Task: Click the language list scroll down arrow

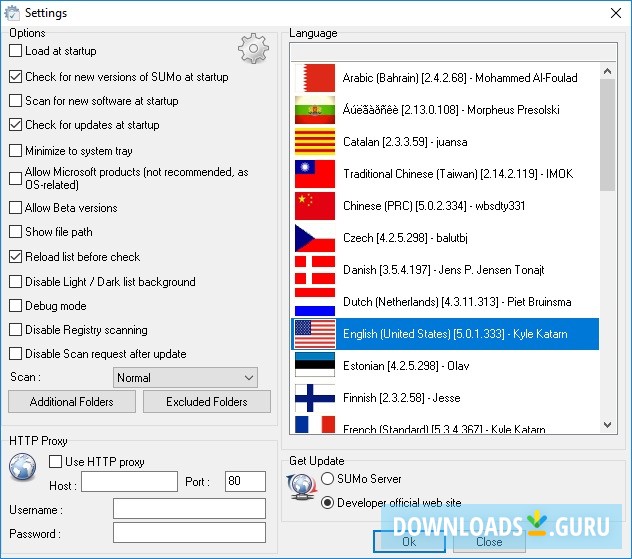Action: (607, 425)
